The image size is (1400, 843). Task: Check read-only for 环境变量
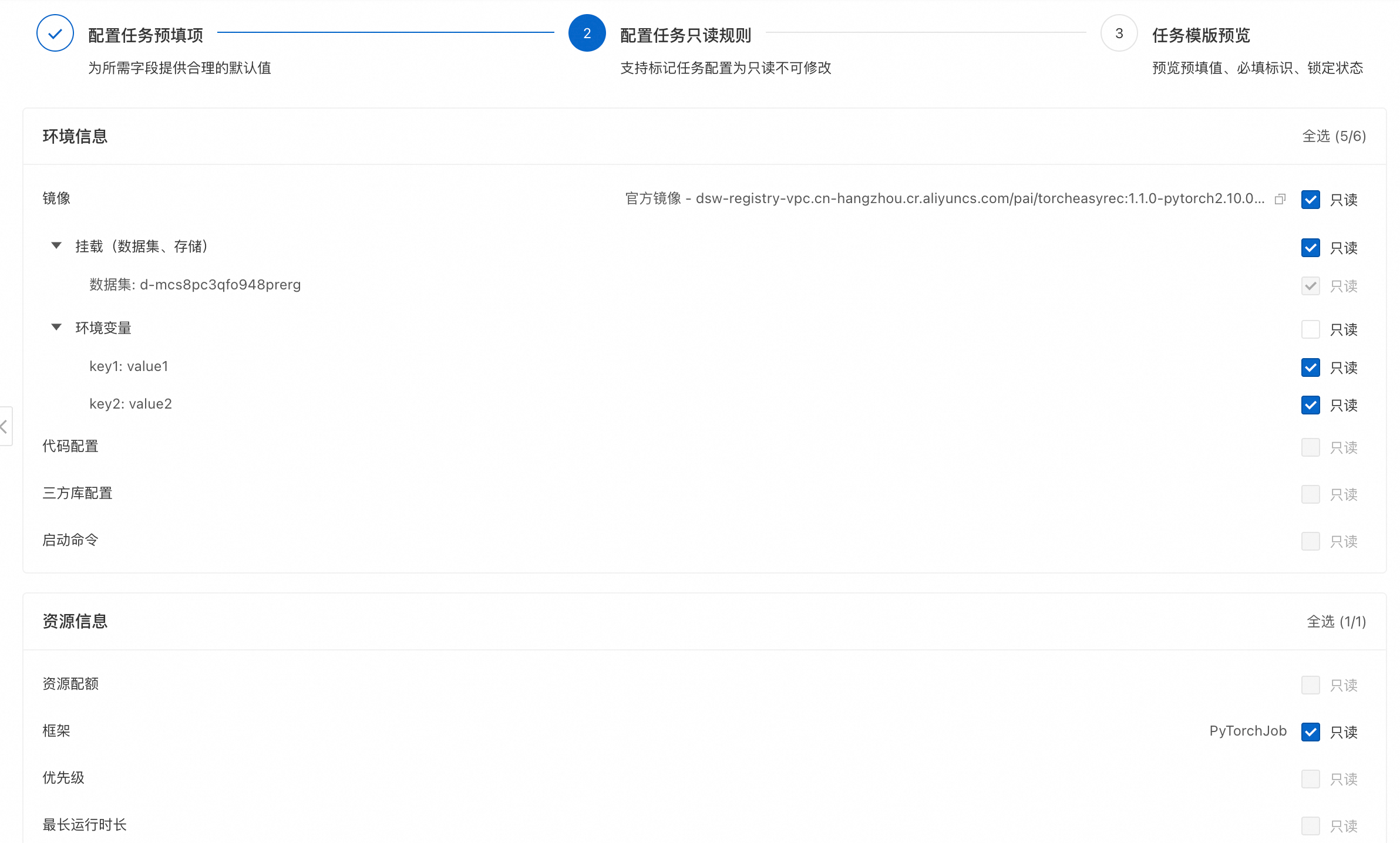[1311, 329]
